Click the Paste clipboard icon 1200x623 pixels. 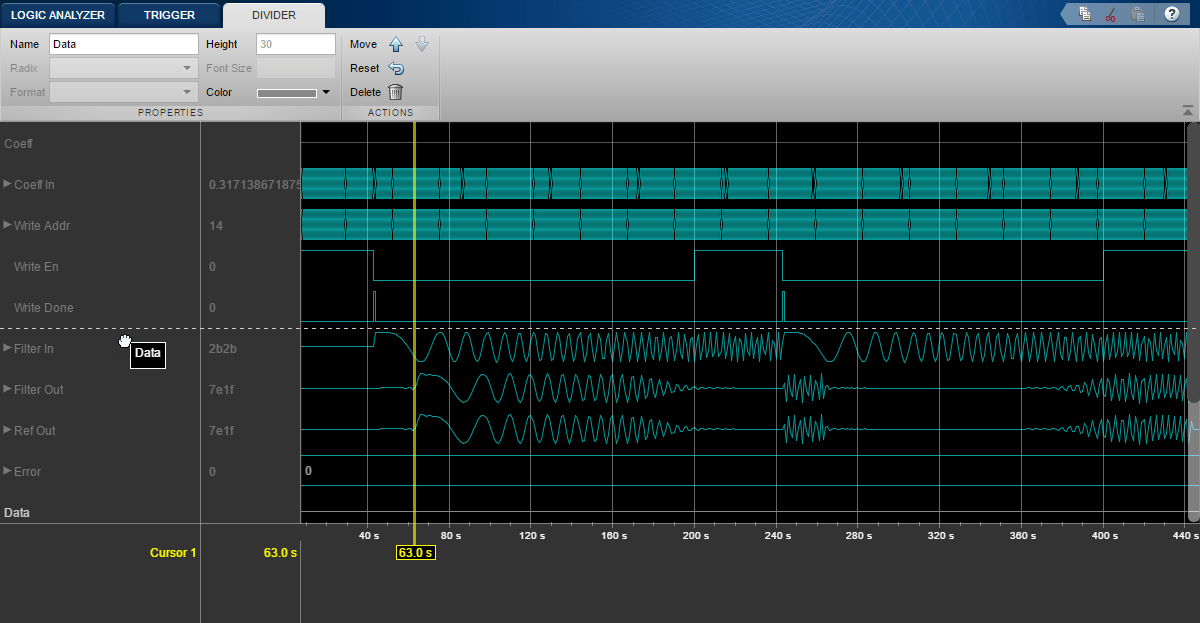(1137, 14)
